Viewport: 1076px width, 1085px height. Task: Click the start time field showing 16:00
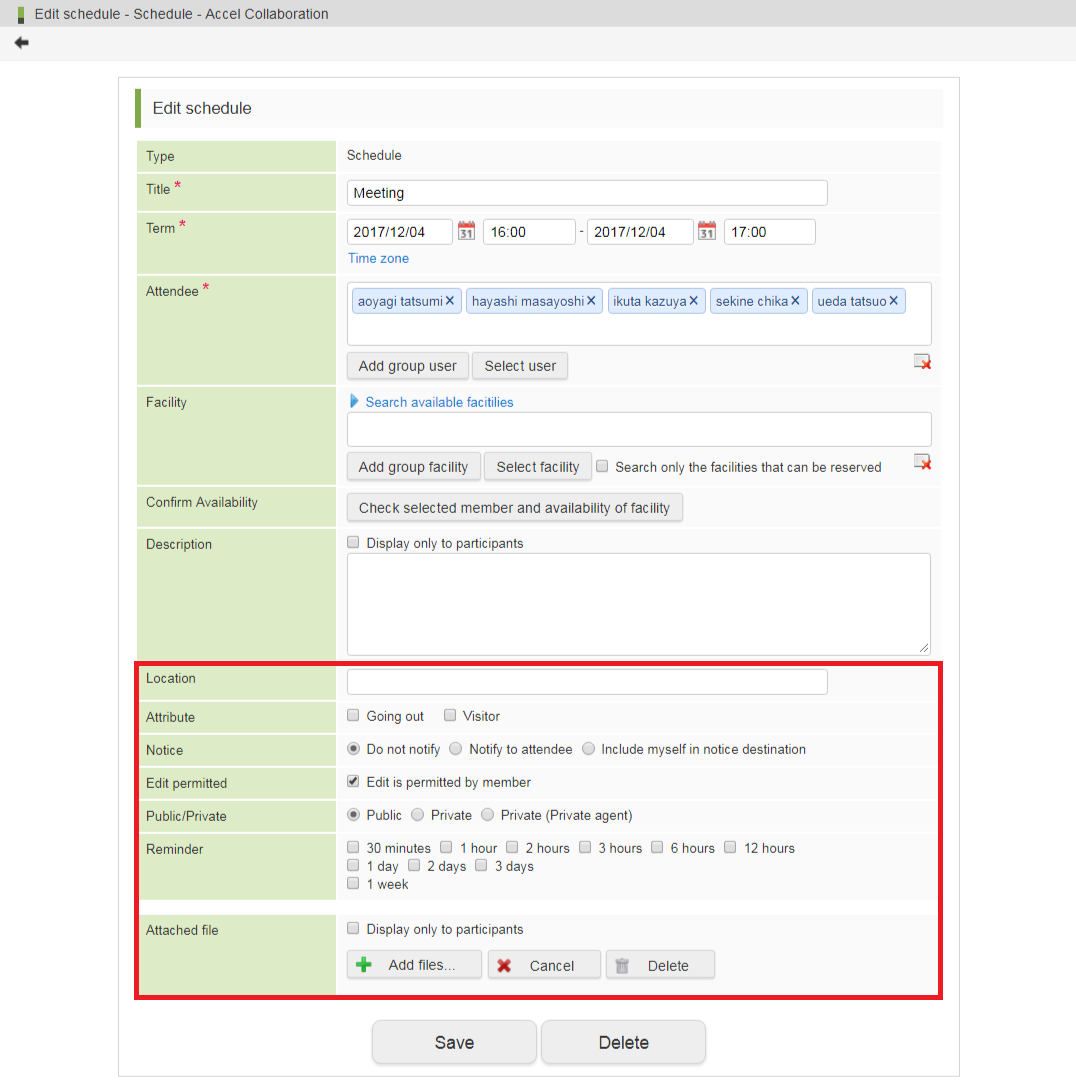(x=528, y=232)
